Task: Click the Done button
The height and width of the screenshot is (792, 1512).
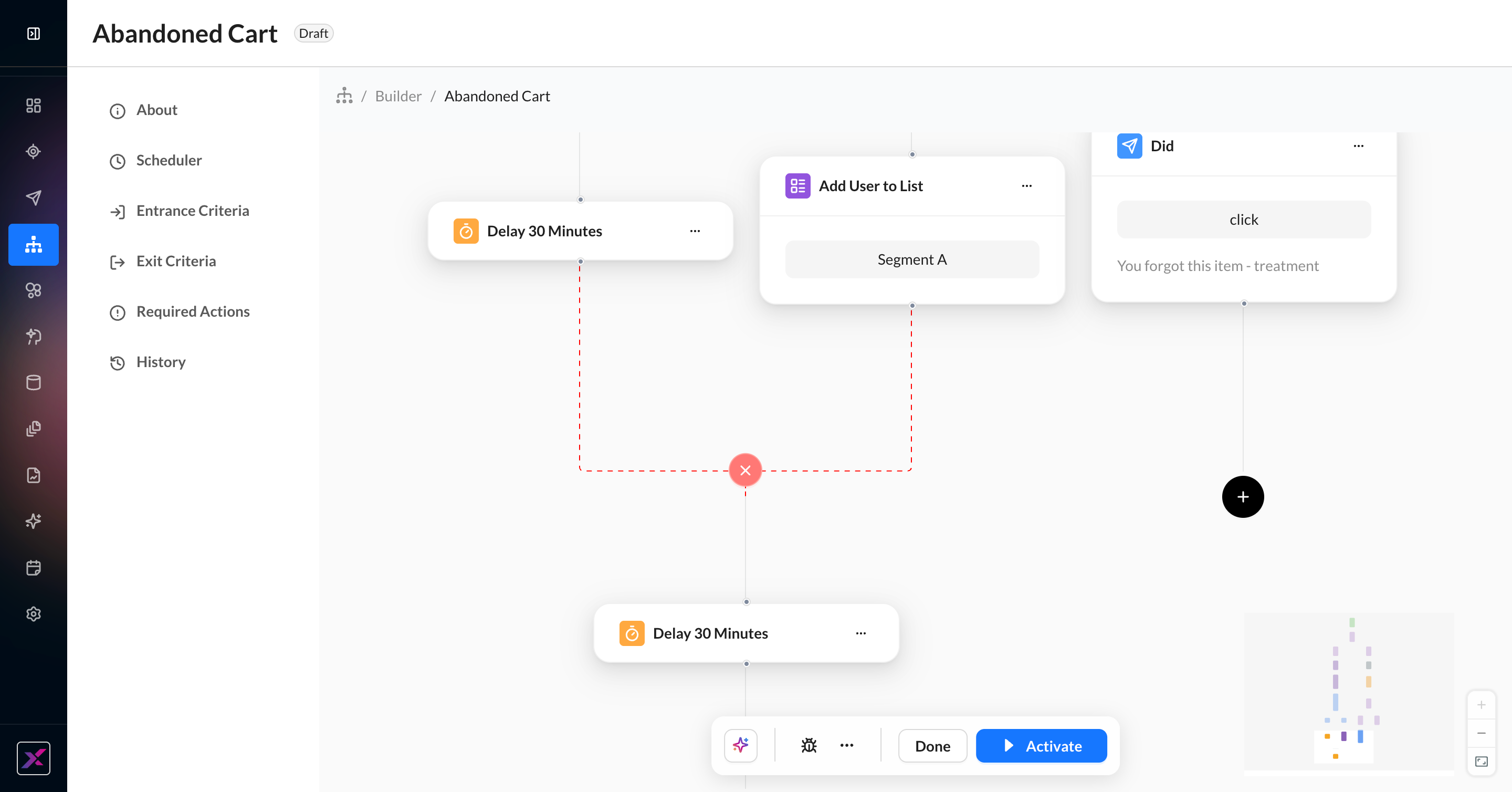Action: [x=933, y=746]
